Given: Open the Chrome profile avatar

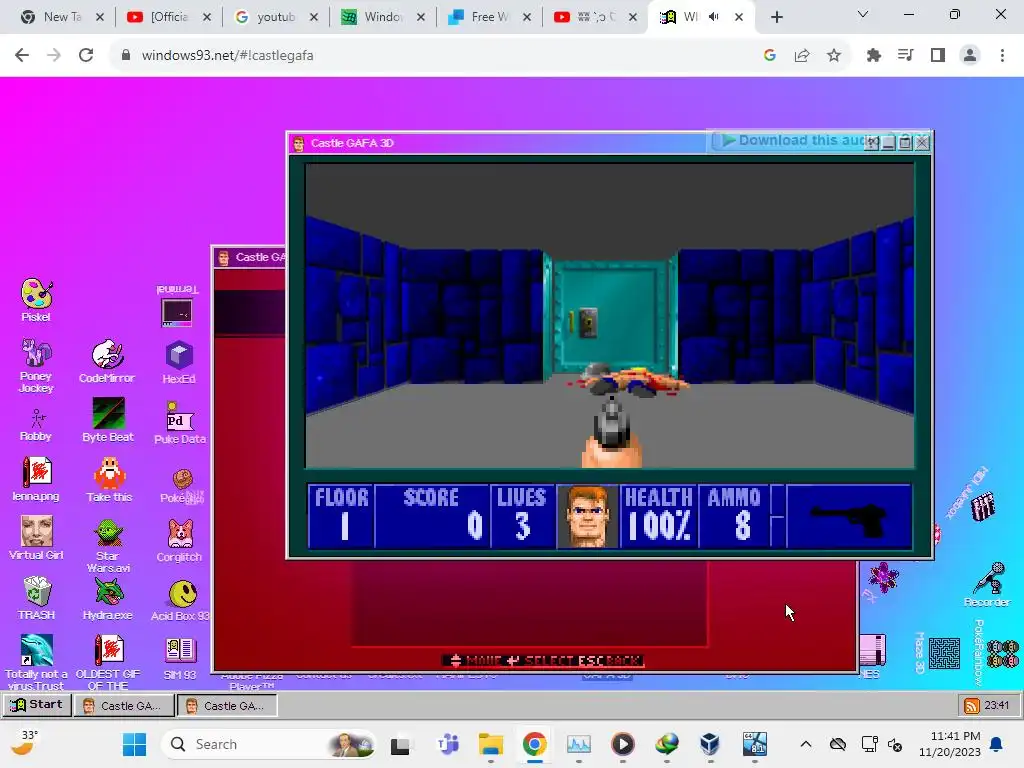Looking at the screenshot, I should tap(970, 56).
